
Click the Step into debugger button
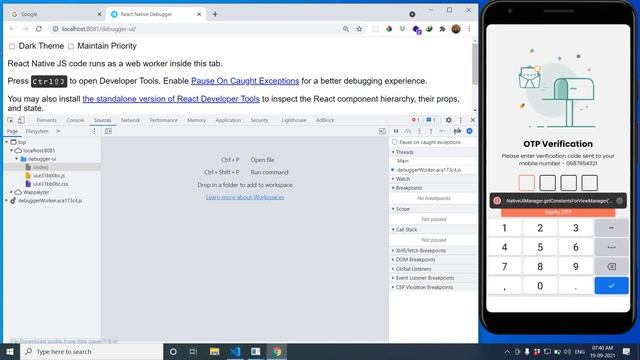[x=419, y=131]
